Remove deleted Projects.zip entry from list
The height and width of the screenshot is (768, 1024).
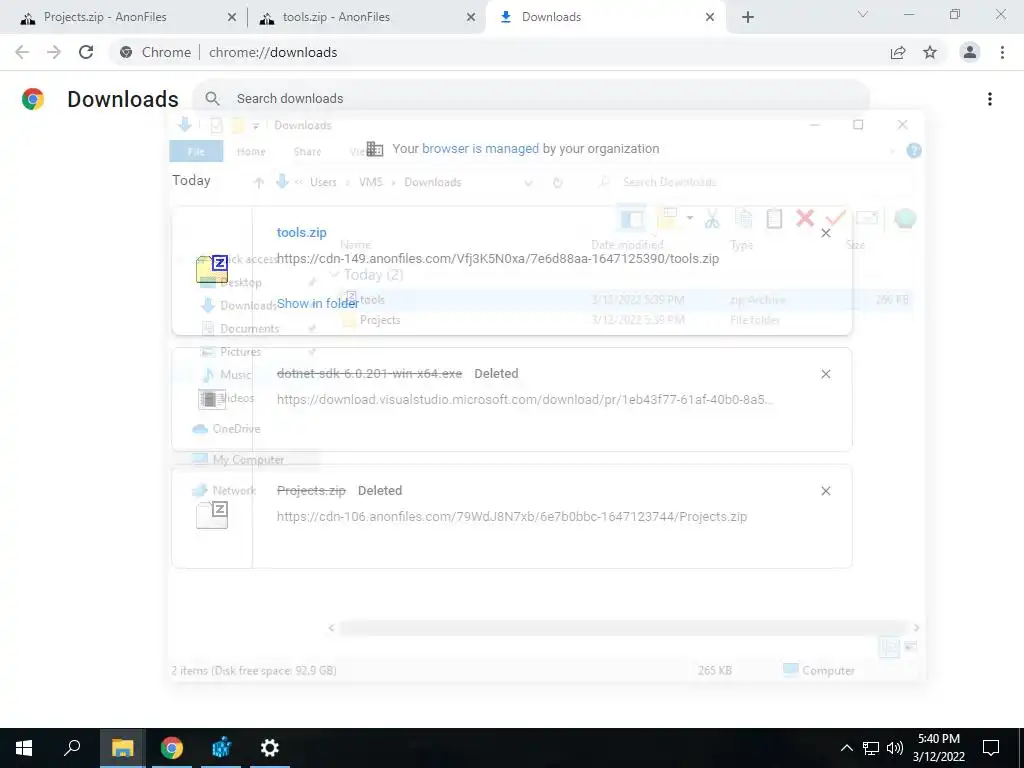pyautogui.click(x=825, y=491)
